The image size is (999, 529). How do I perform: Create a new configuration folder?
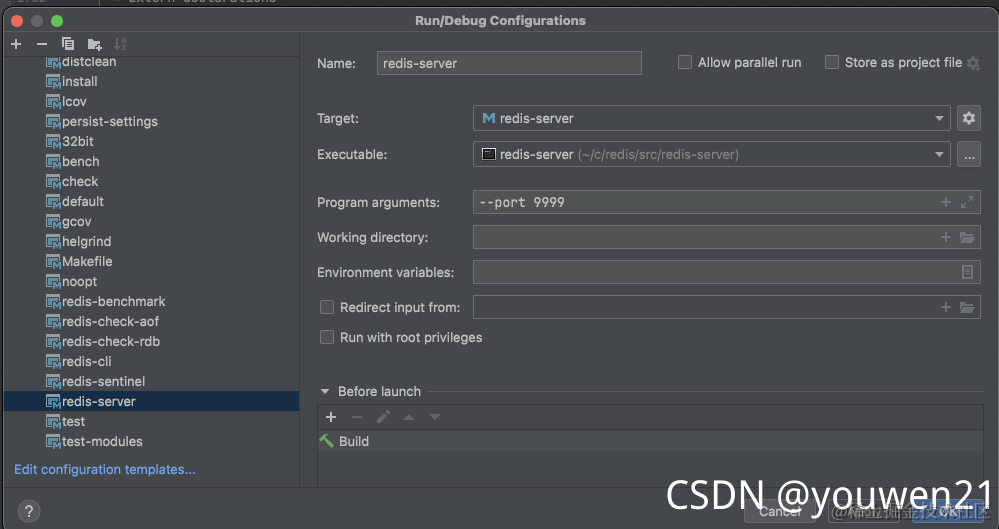[x=94, y=44]
